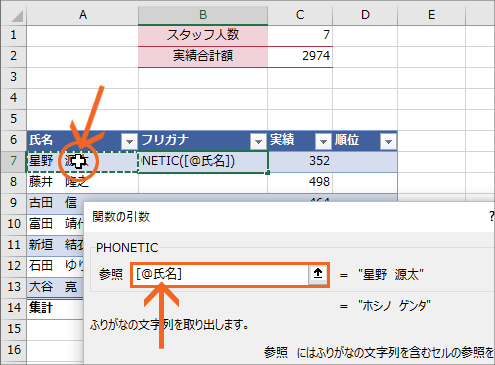Viewport: 495px width, 365px height.
Task: Click the 古田 信 name cell
Action: click(55, 203)
